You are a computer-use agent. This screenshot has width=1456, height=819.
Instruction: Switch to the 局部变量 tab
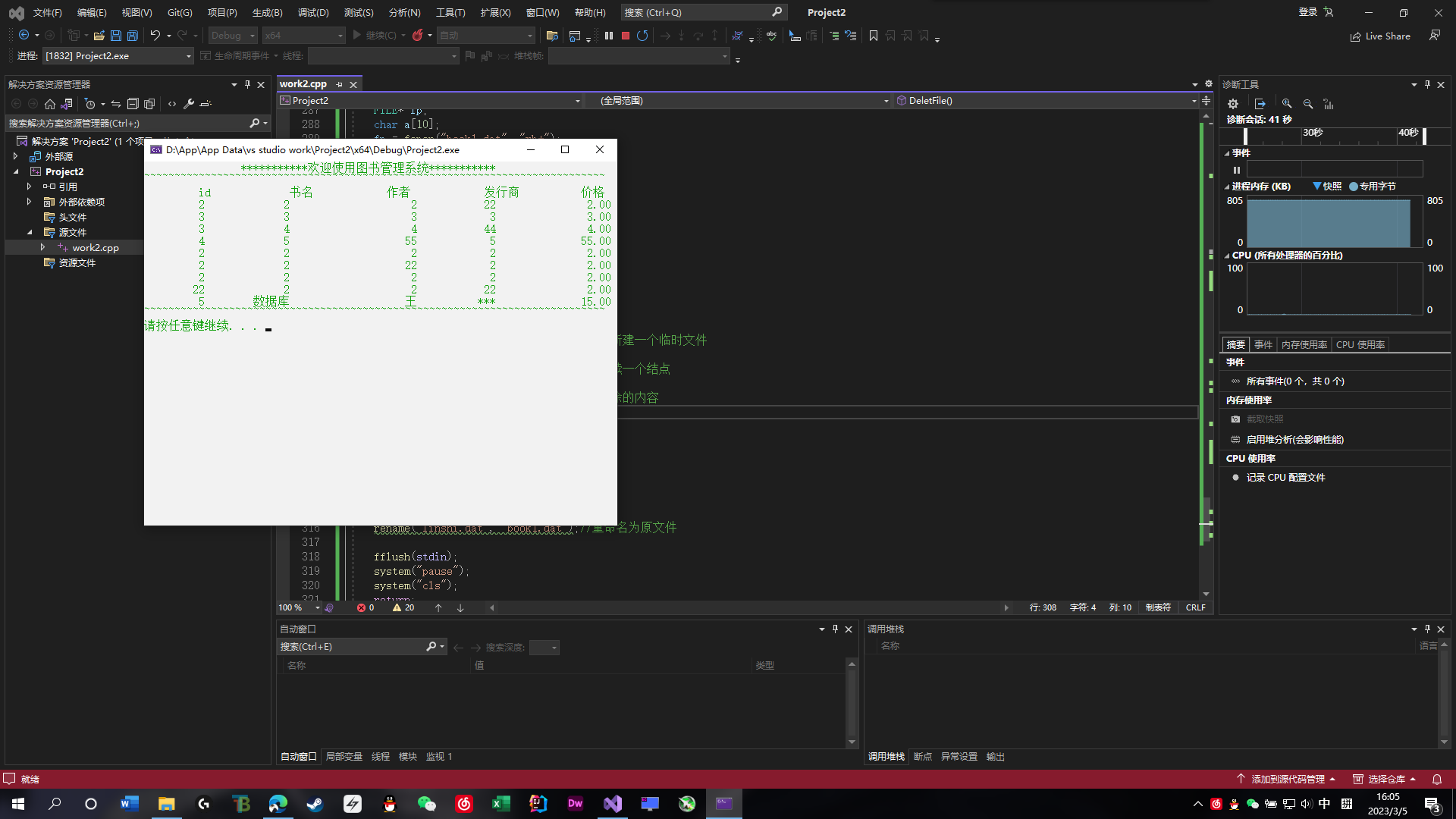pyautogui.click(x=344, y=757)
